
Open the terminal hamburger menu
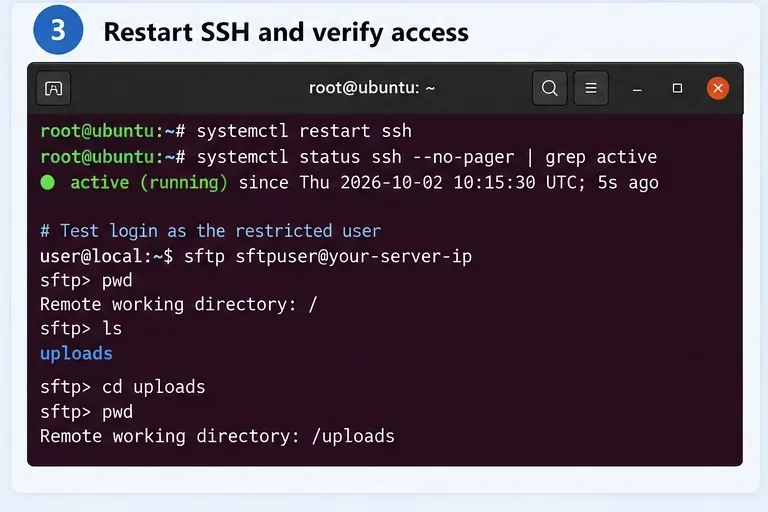pos(591,88)
